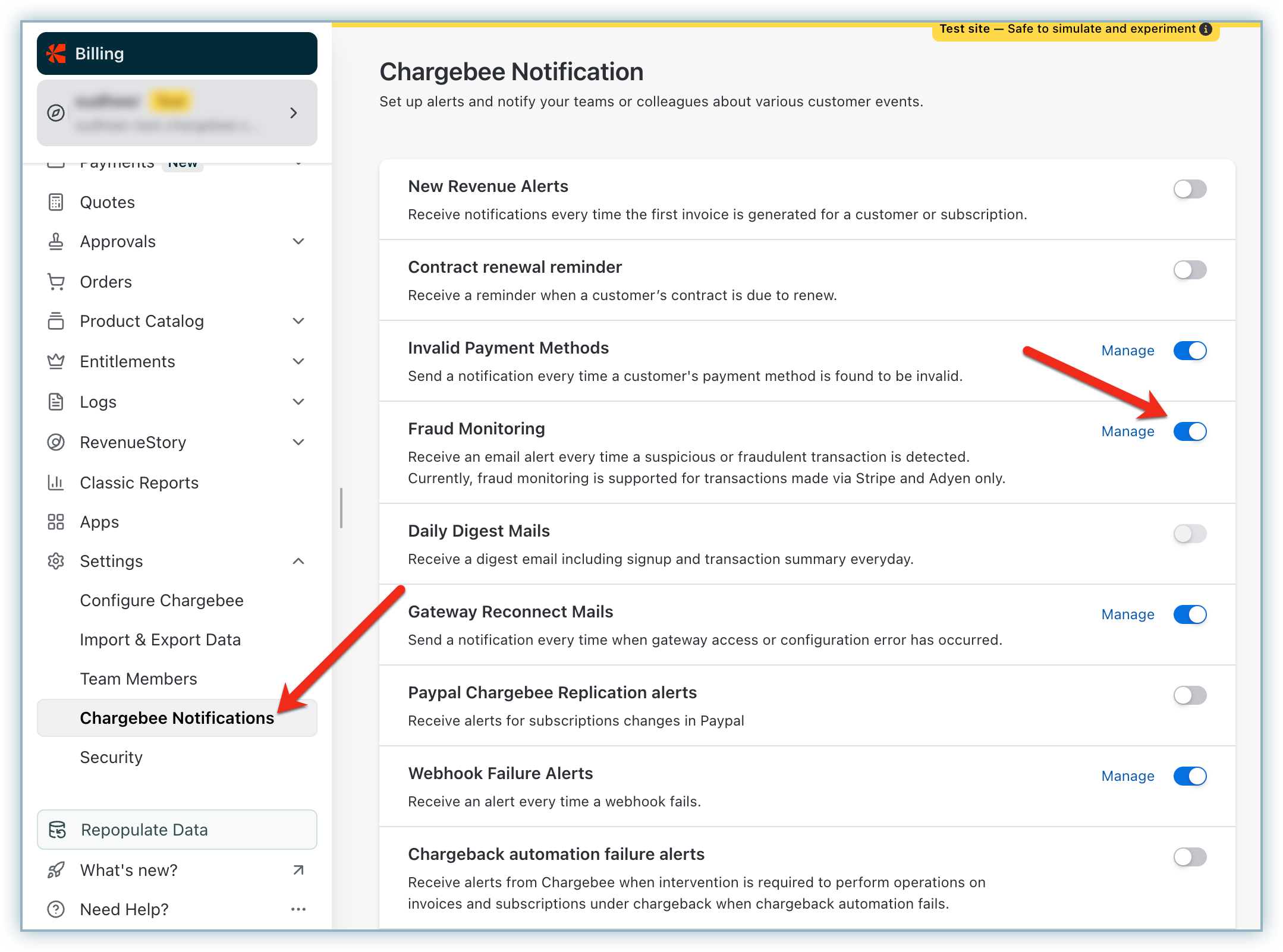Expand the RevenueStory section chevron

point(298,442)
